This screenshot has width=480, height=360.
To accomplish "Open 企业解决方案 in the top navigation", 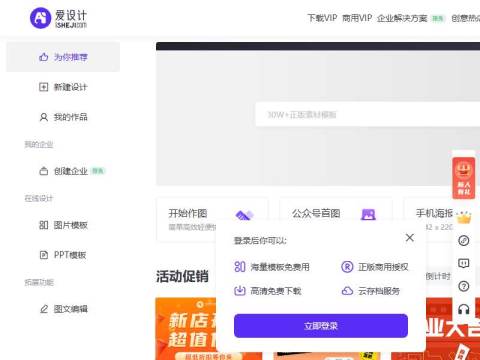I will [402, 18].
